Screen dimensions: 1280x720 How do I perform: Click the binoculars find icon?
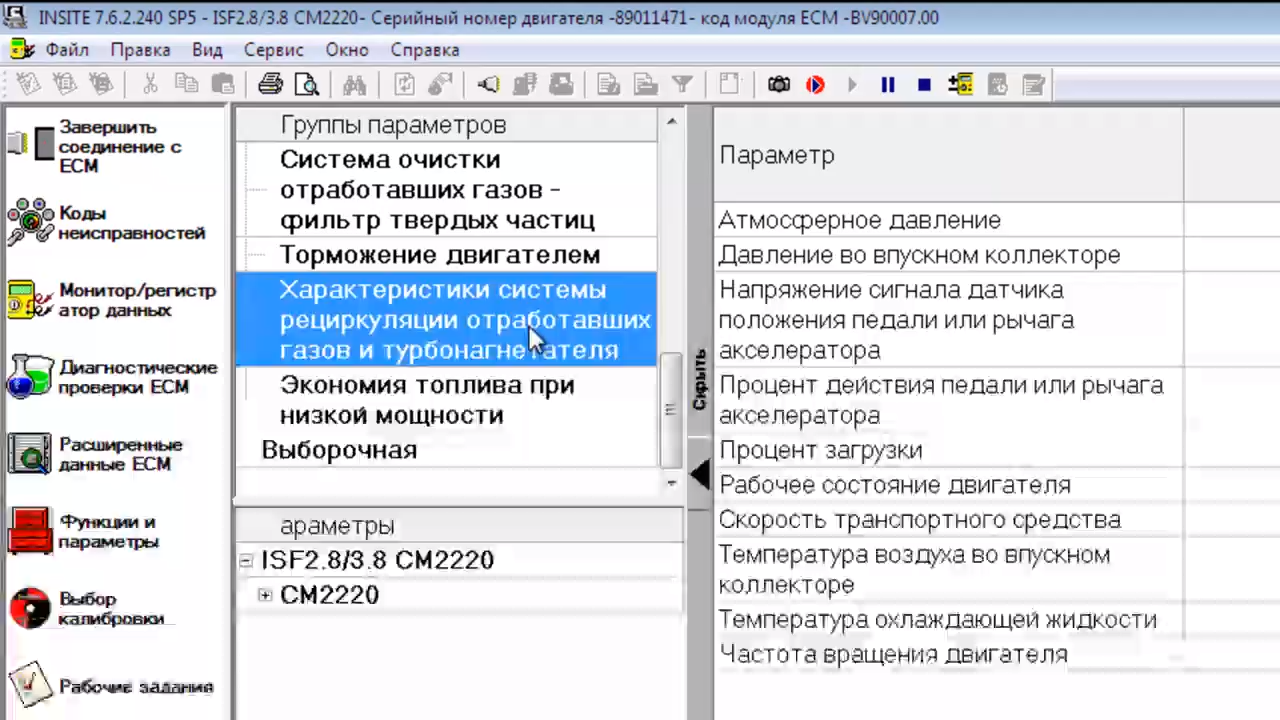(x=355, y=85)
